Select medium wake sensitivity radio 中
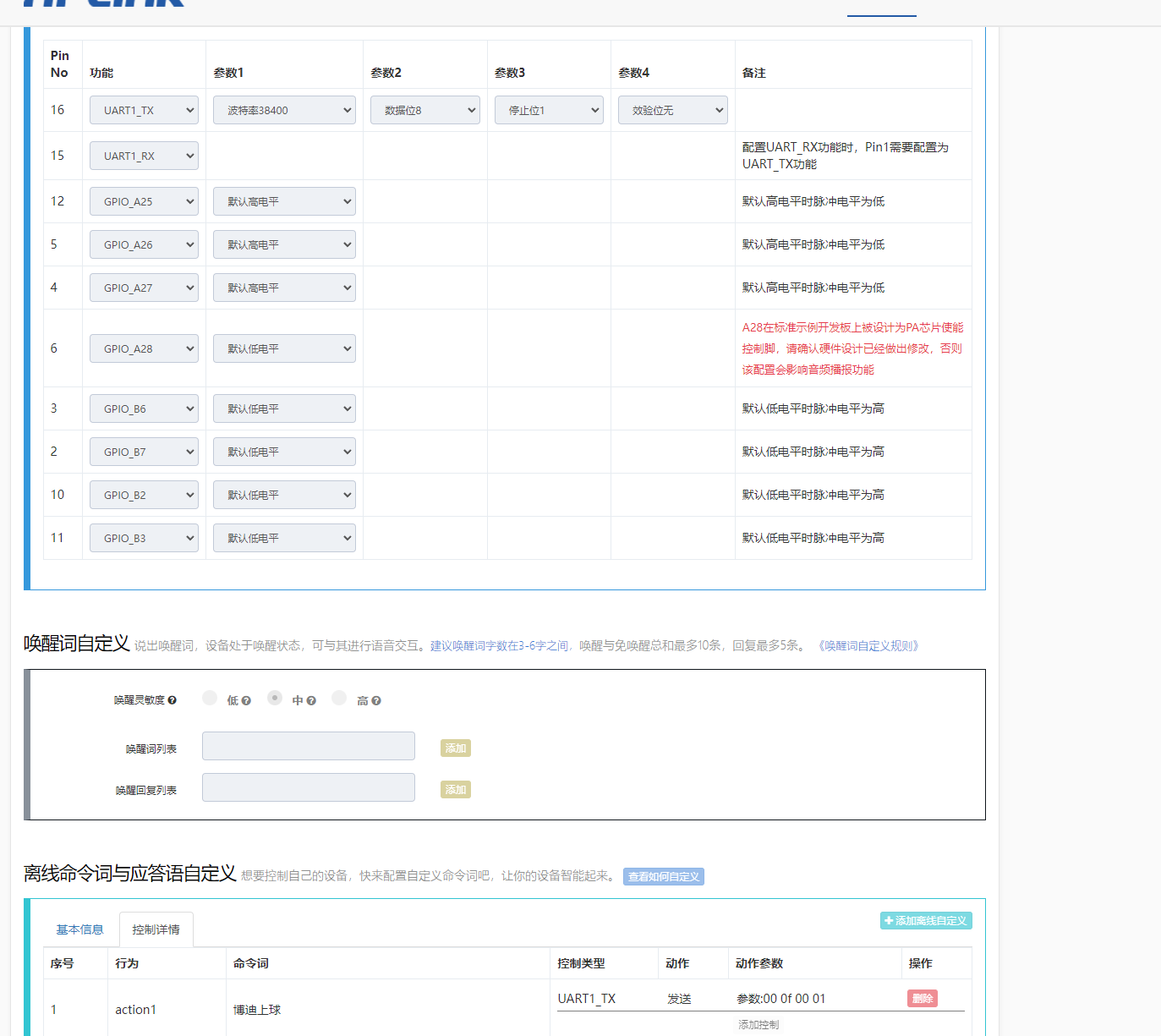Screen dimensions: 1161x1036 pos(275,698)
